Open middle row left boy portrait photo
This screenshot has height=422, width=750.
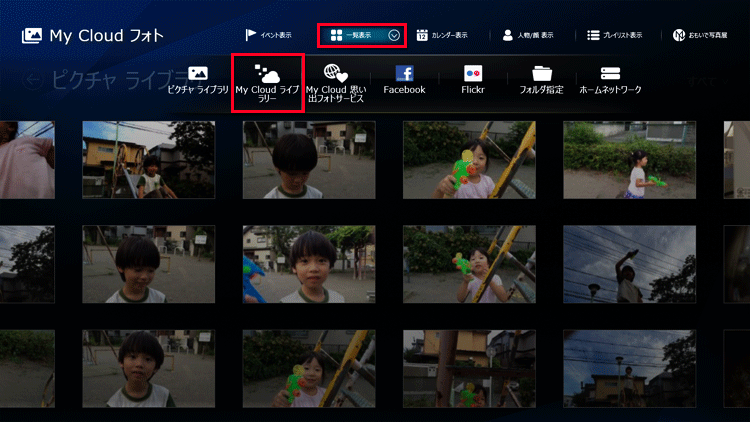pos(149,264)
